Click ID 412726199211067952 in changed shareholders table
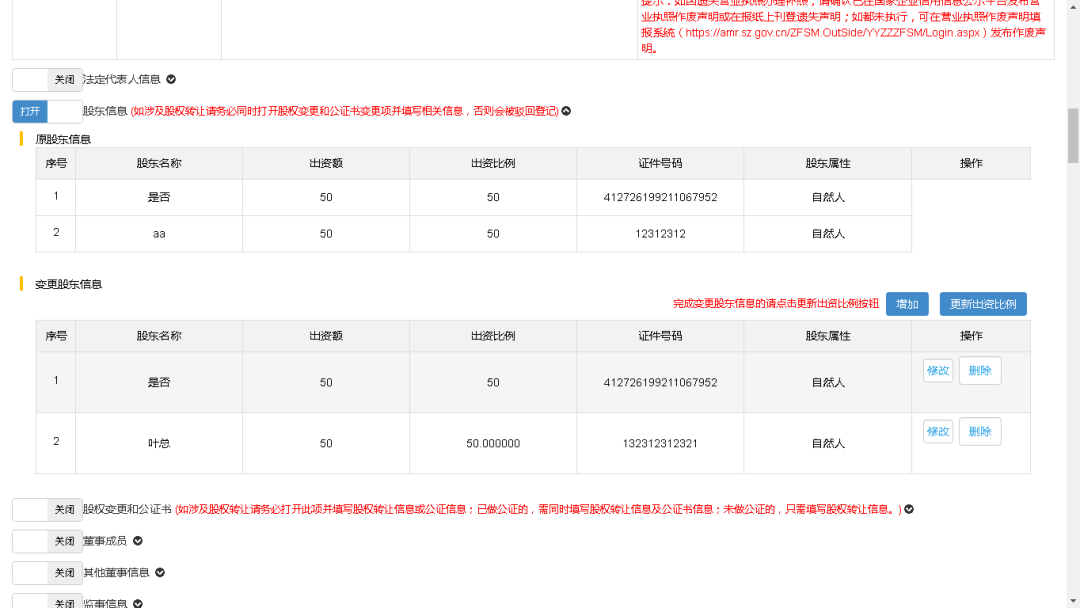The height and width of the screenshot is (608, 1080). (660, 383)
